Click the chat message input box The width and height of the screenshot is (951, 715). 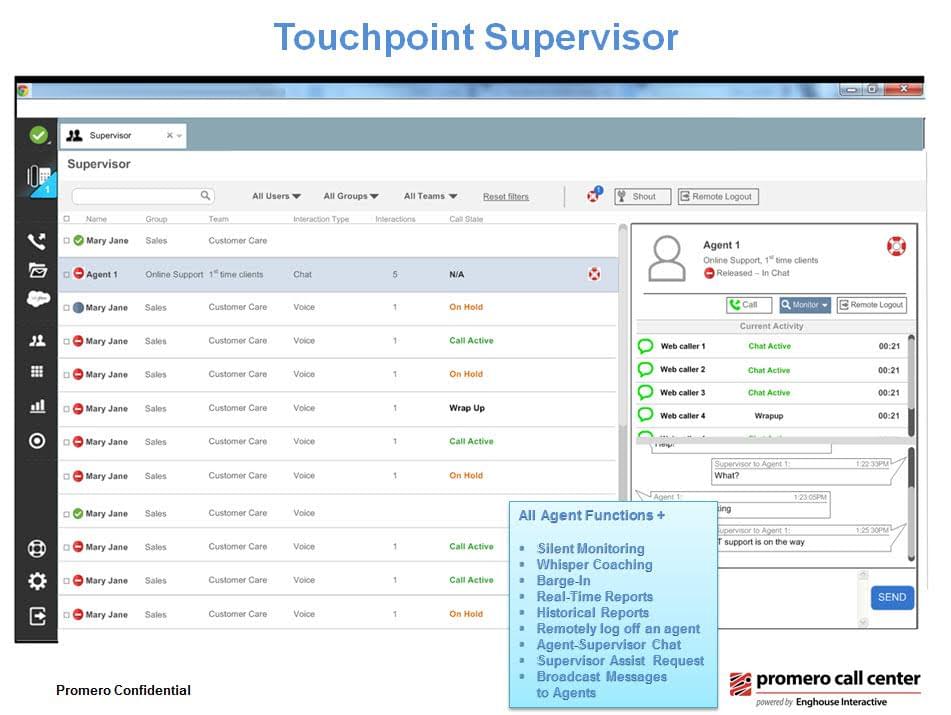click(787, 597)
